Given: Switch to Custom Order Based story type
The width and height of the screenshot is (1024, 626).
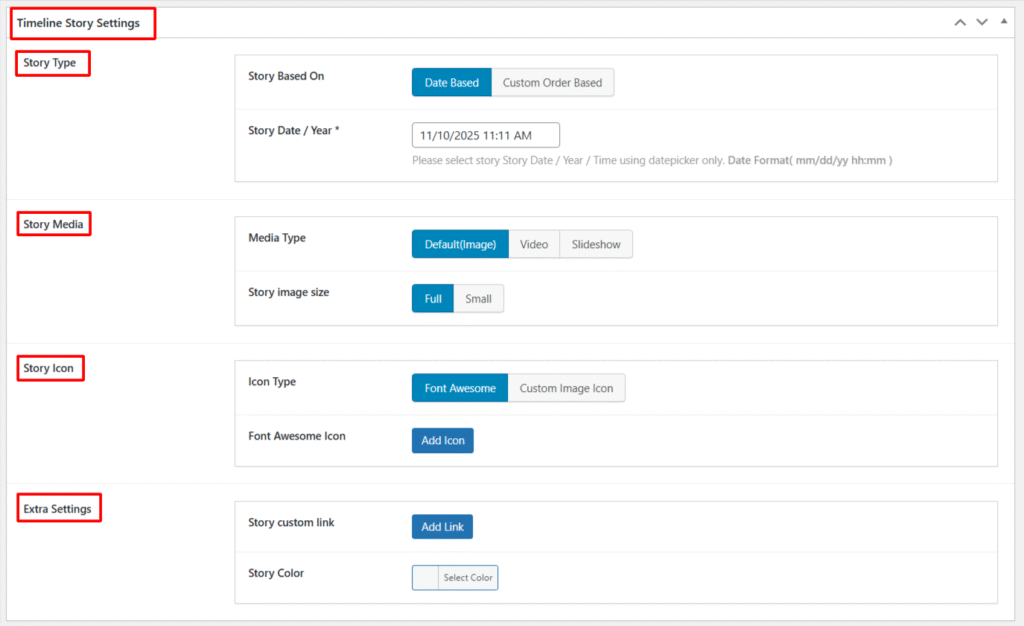Looking at the screenshot, I should click(552, 83).
